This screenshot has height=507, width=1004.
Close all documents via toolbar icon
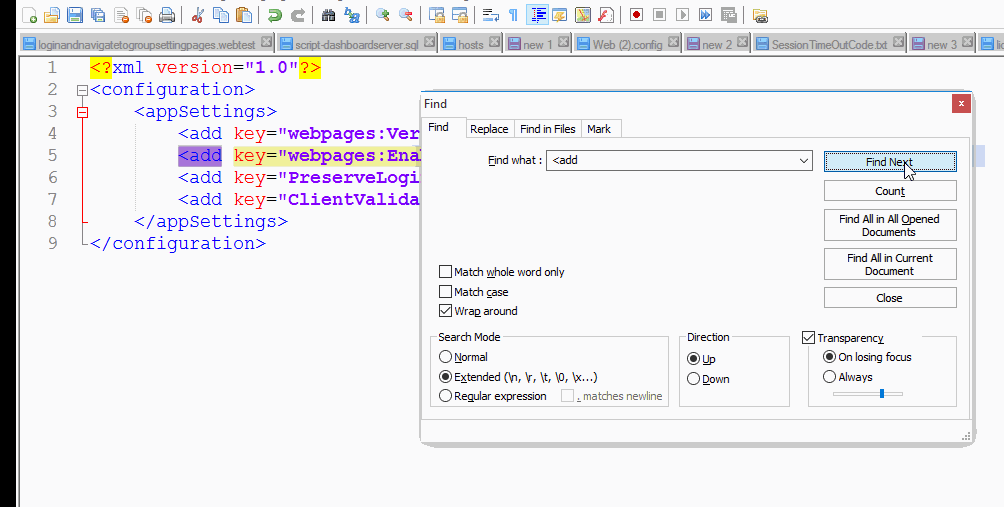[x=144, y=15]
